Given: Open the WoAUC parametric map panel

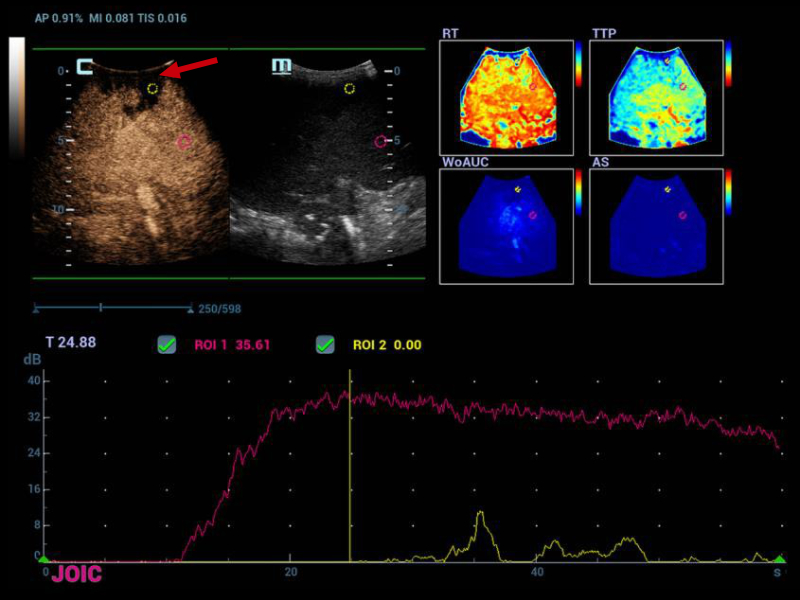Looking at the screenshot, I should [508, 222].
